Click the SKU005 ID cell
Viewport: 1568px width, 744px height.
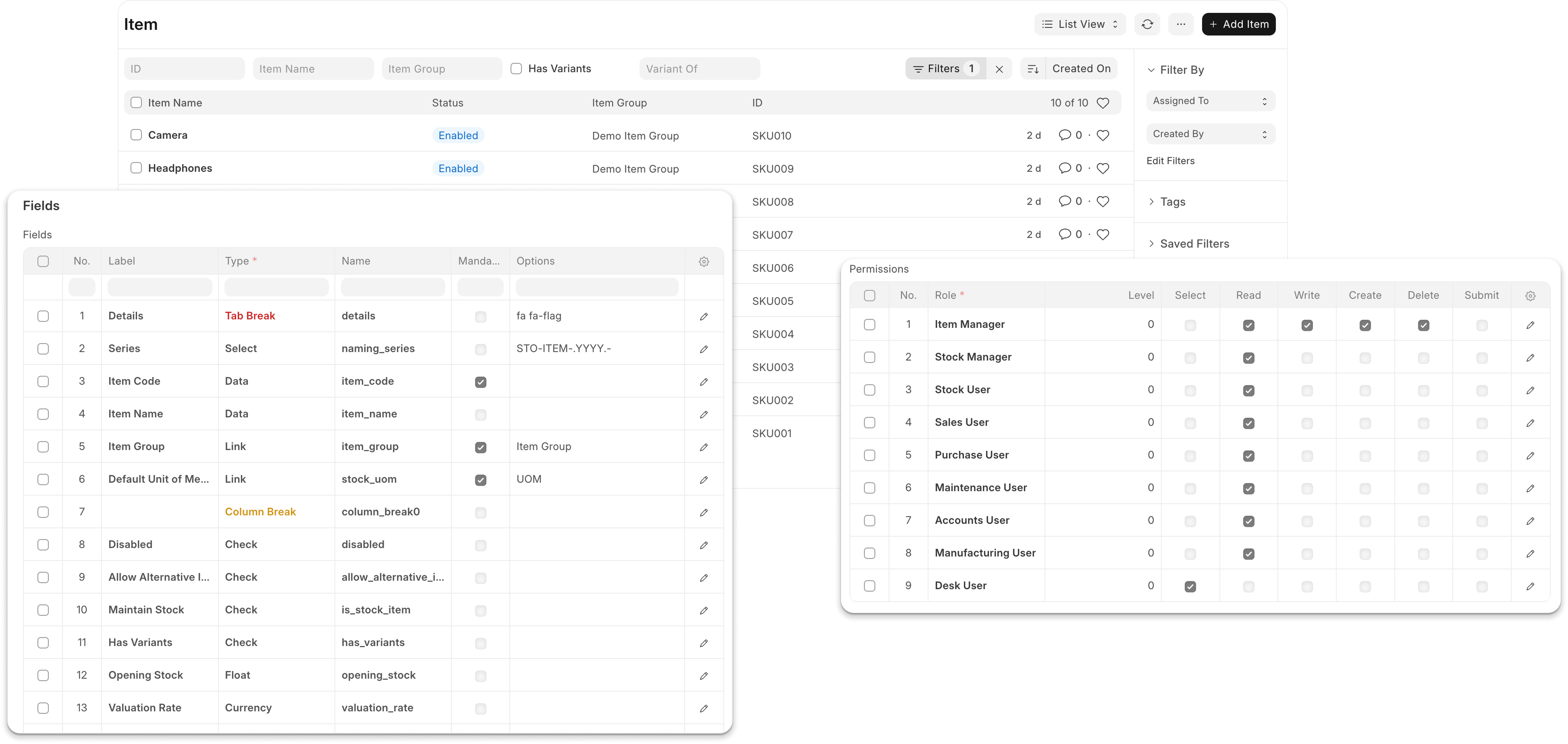click(x=773, y=301)
